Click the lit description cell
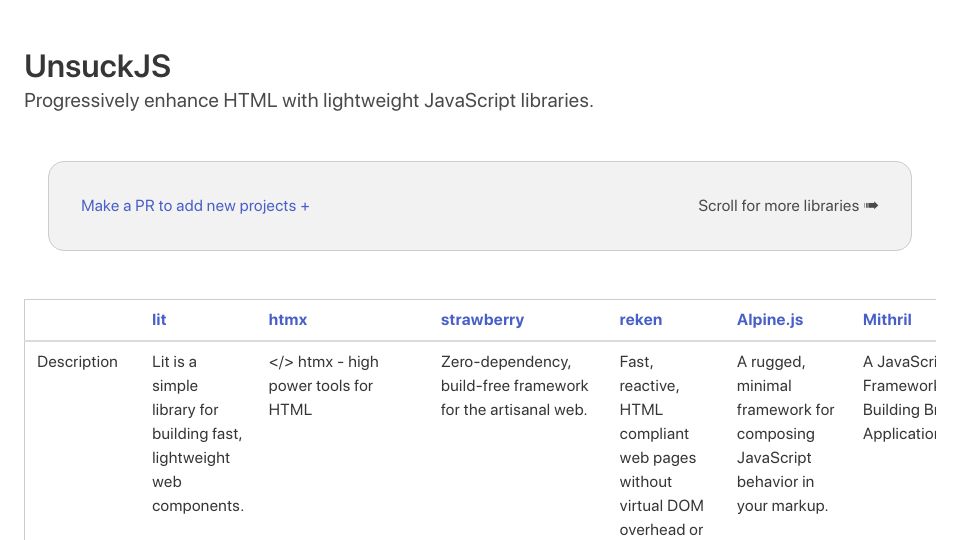 point(198,433)
